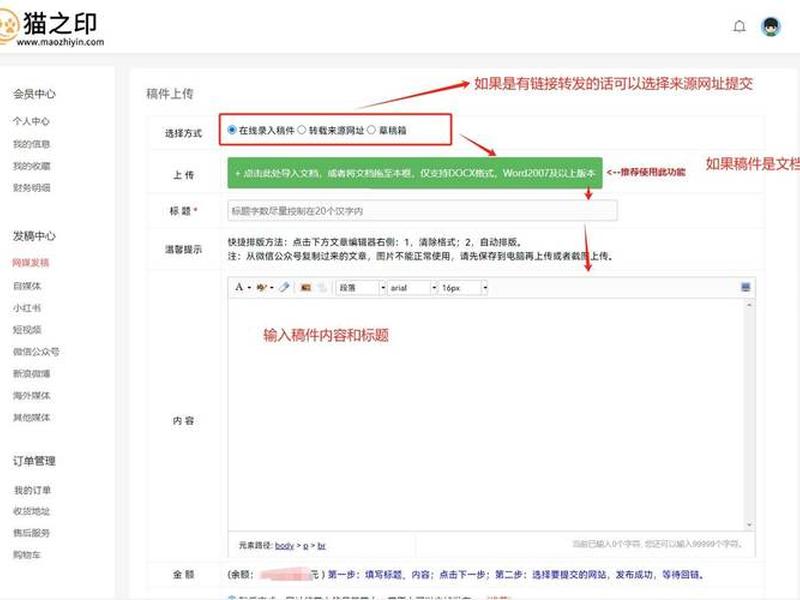Click the www.maozhiyin.com site address text
The width and height of the screenshot is (800, 600).
(60, 42)
